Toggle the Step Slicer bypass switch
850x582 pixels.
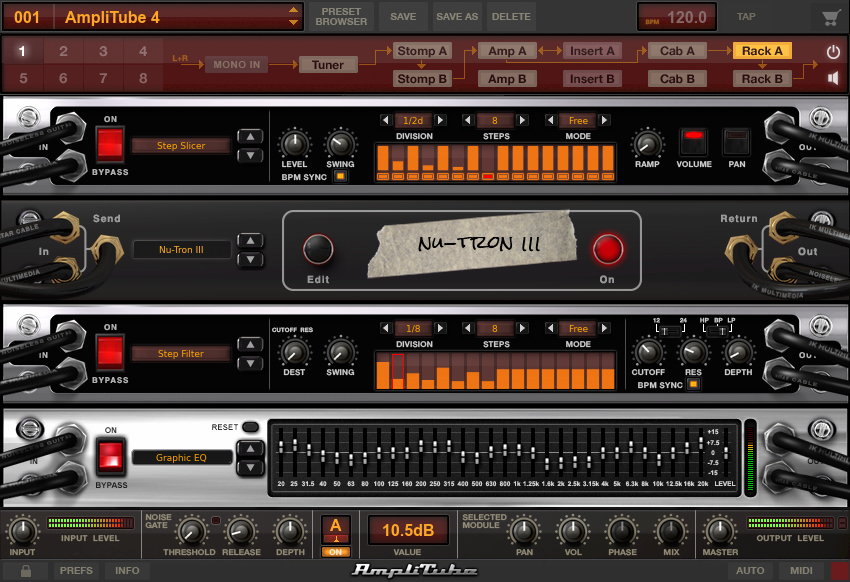[x=110, y=145]
